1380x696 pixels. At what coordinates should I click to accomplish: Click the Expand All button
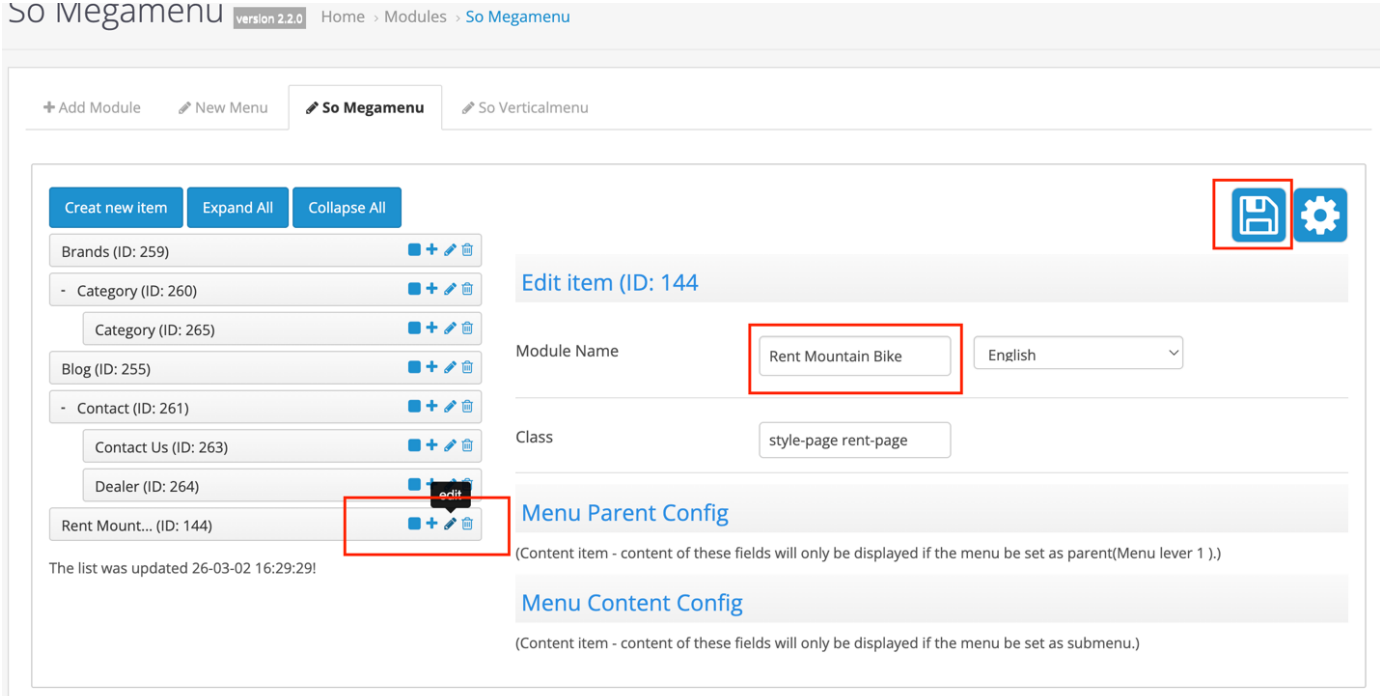(237, 208)
